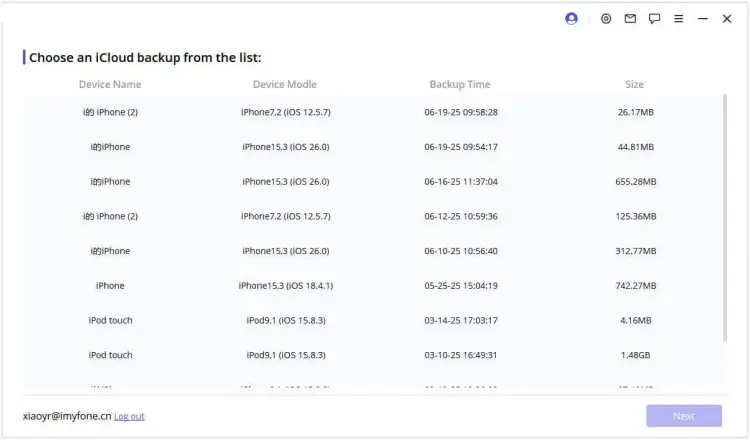Viewport: 750px width, 440px height.
Task: Click the Log out link
Action: tap(129, 417)
